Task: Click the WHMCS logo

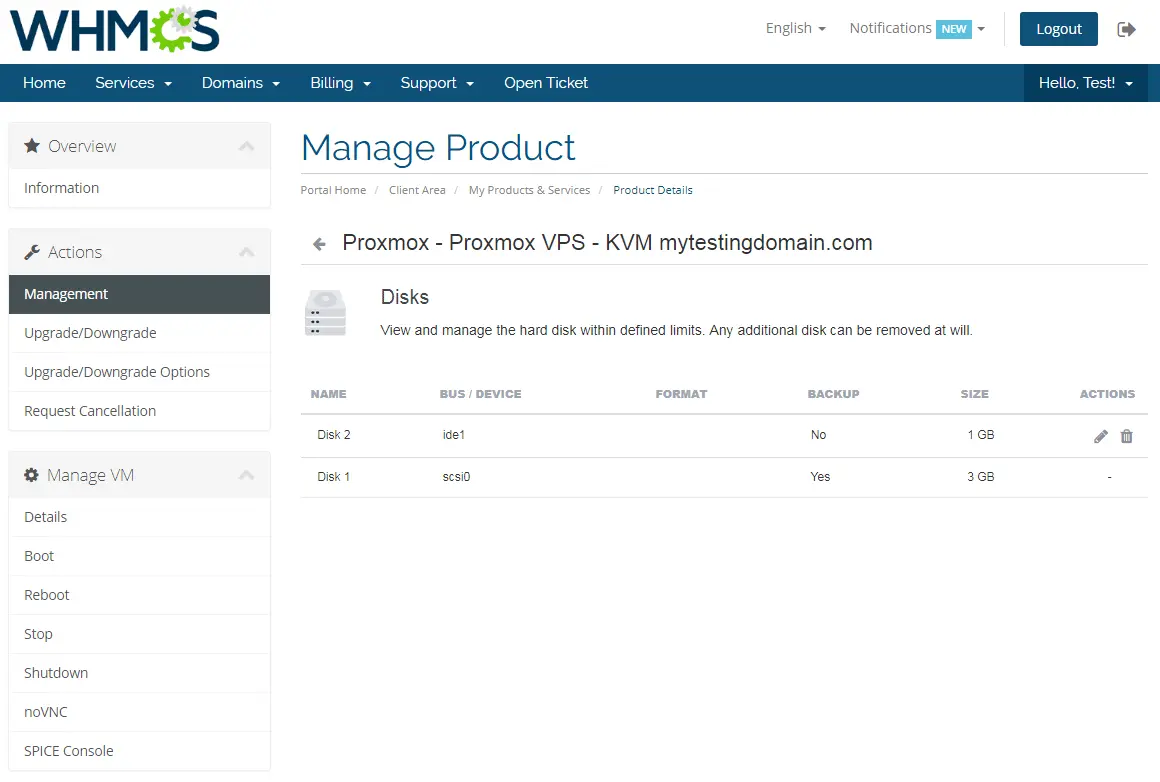Action: pyautogui.click(x=115, y=30)
